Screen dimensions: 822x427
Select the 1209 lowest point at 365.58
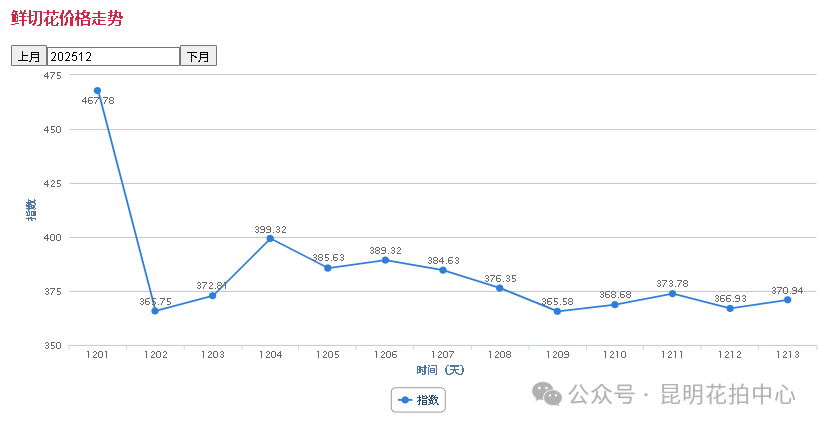pyautogui.click(x=557, y=311)
